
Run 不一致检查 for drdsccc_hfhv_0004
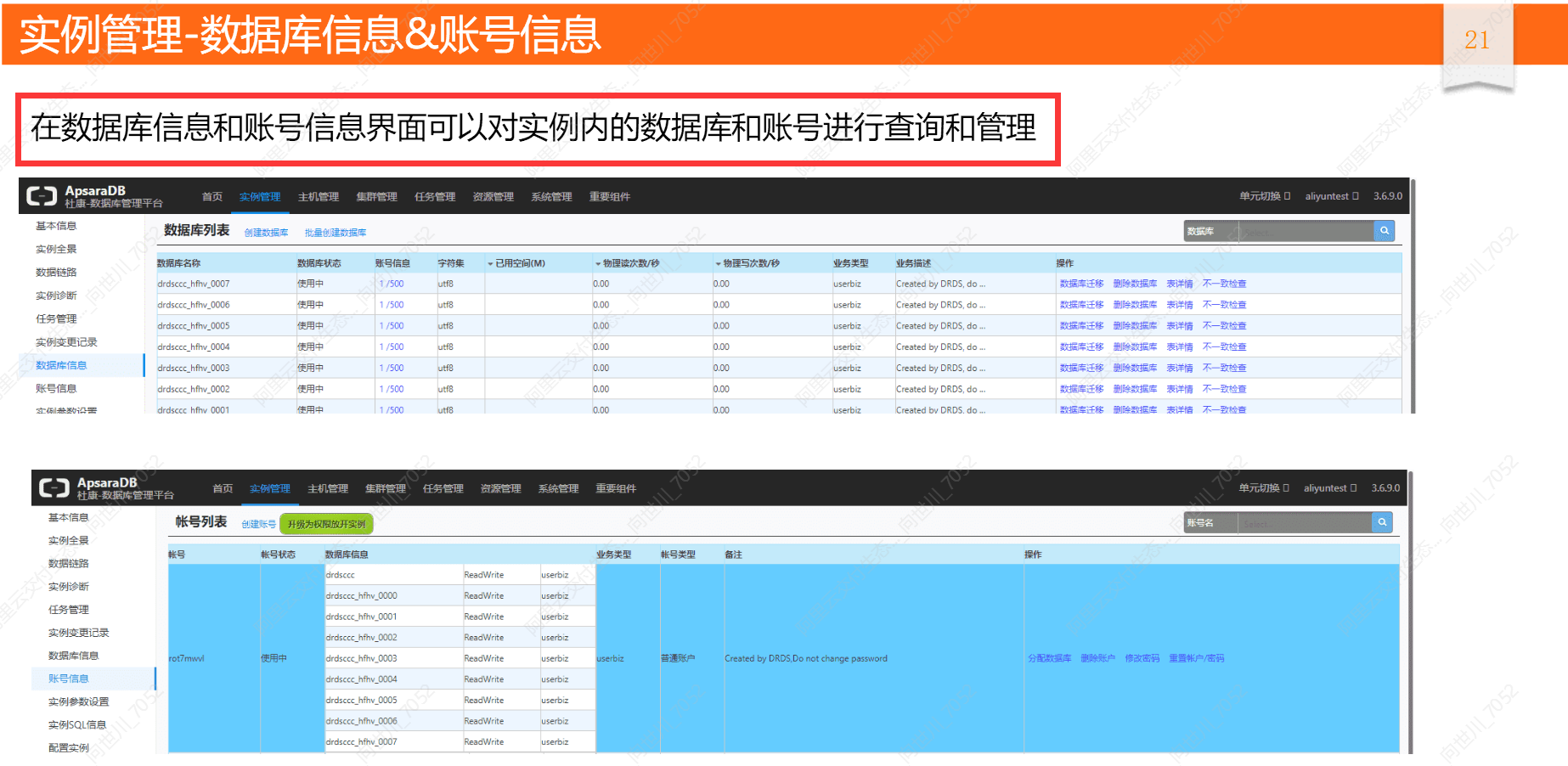pyautogui.click(x=1224, y=346)
